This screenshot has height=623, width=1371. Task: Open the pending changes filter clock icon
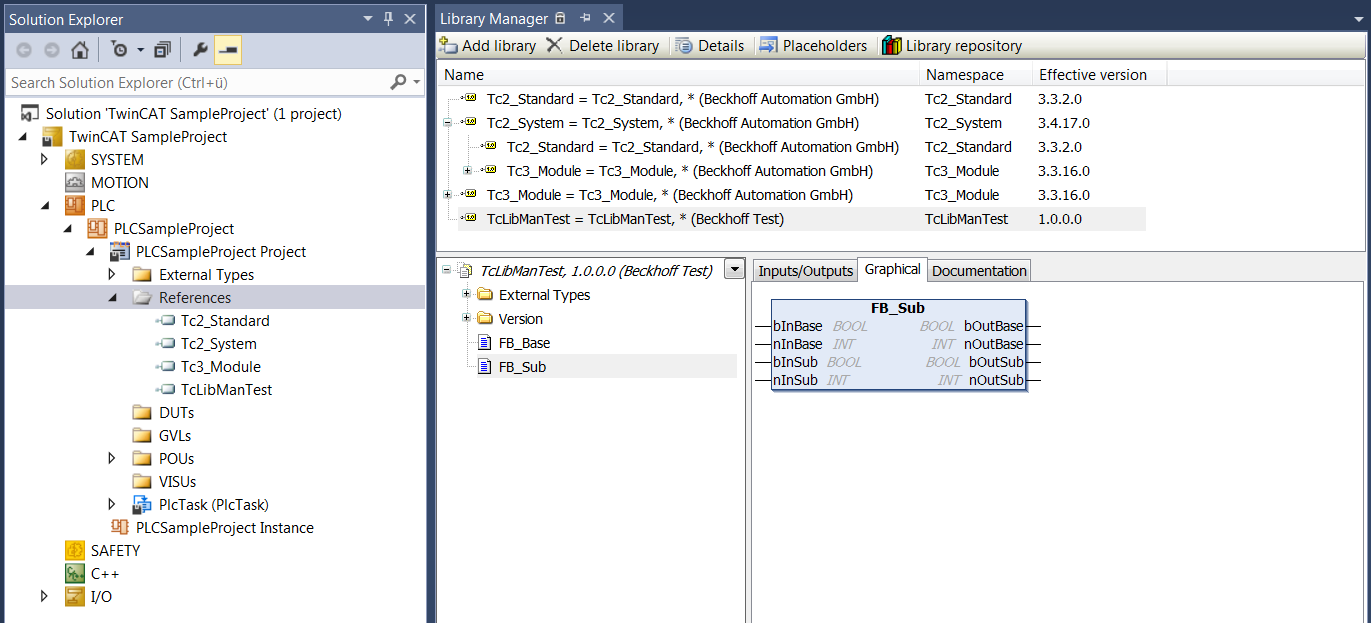[120, 50]
